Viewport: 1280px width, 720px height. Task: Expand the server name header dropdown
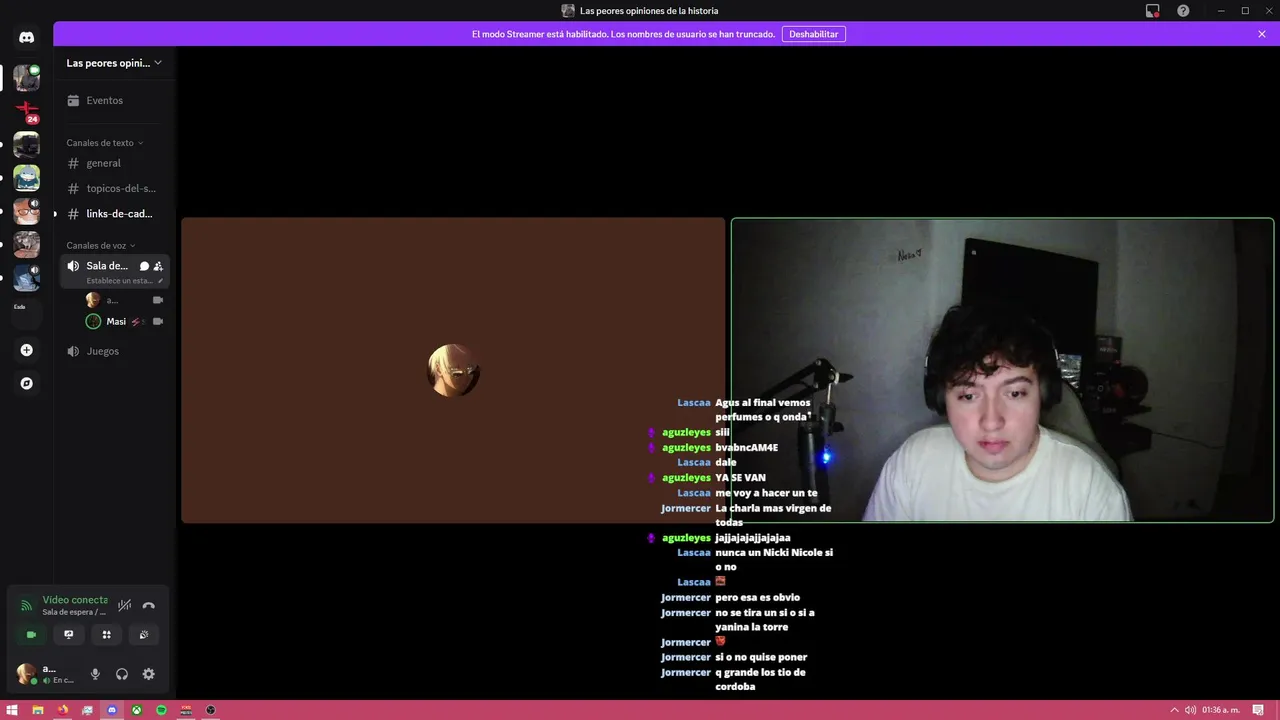115,63
